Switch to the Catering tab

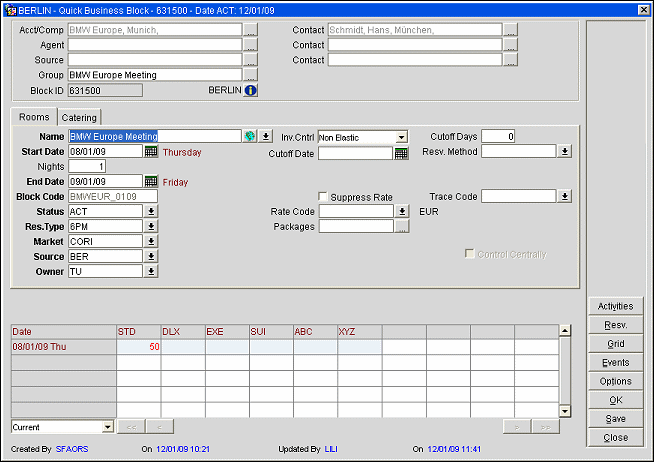(x=79, y=118)
